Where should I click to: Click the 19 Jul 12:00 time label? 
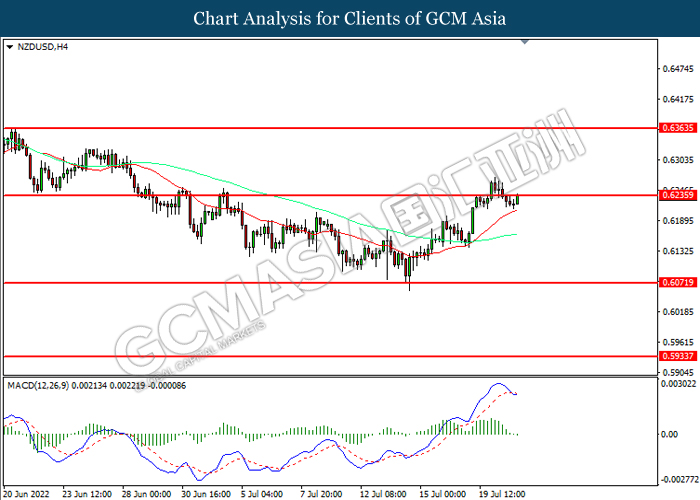(x=502, y=494)
